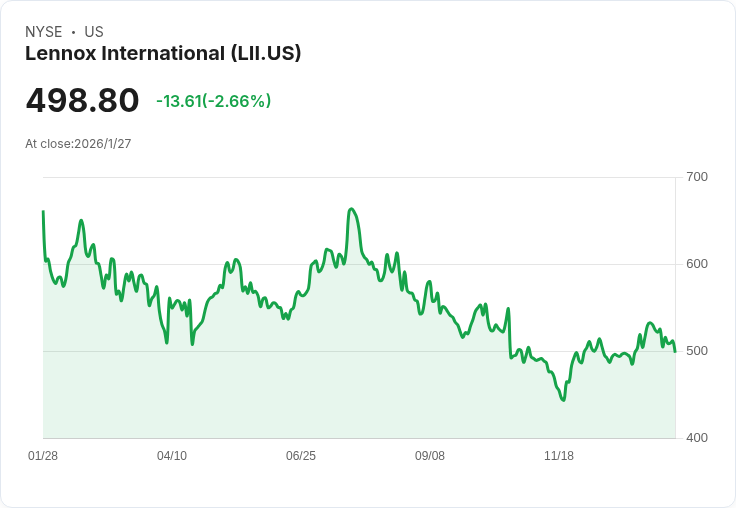The width and height of the screenshot is (736, 508).
Task: Click the US market label
Action: (x=94, y=32)
